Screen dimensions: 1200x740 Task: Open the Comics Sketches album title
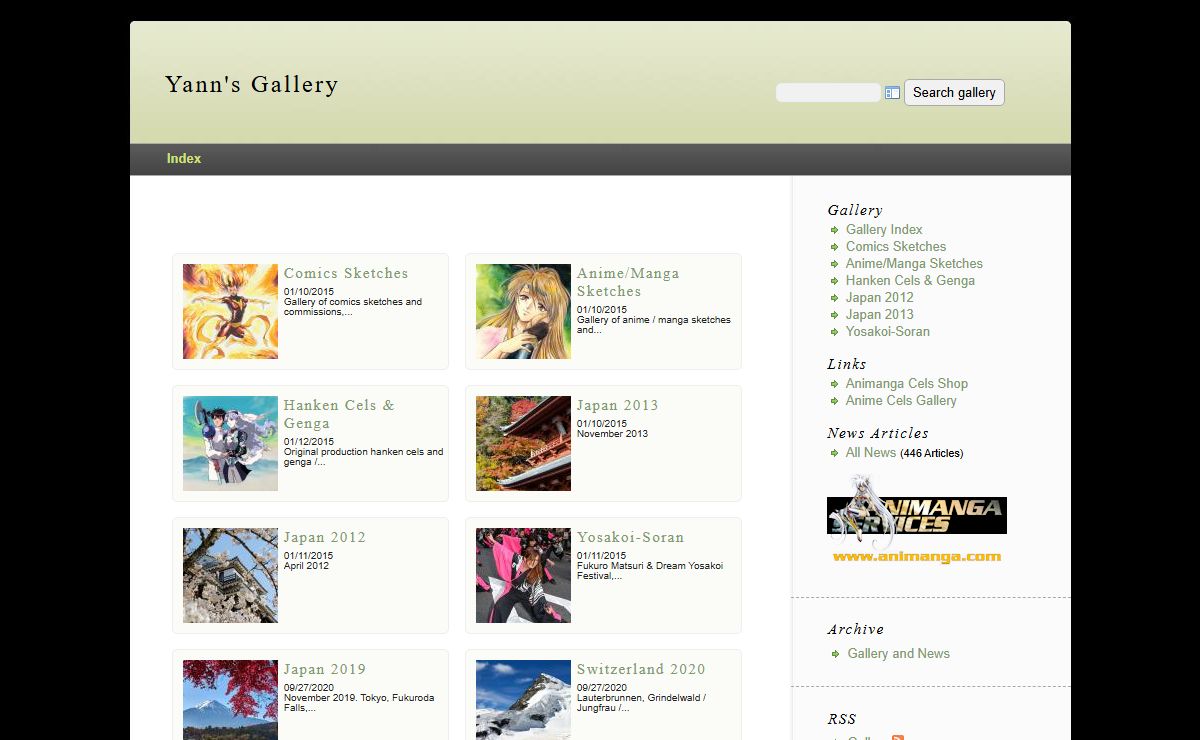coord(346,273)
